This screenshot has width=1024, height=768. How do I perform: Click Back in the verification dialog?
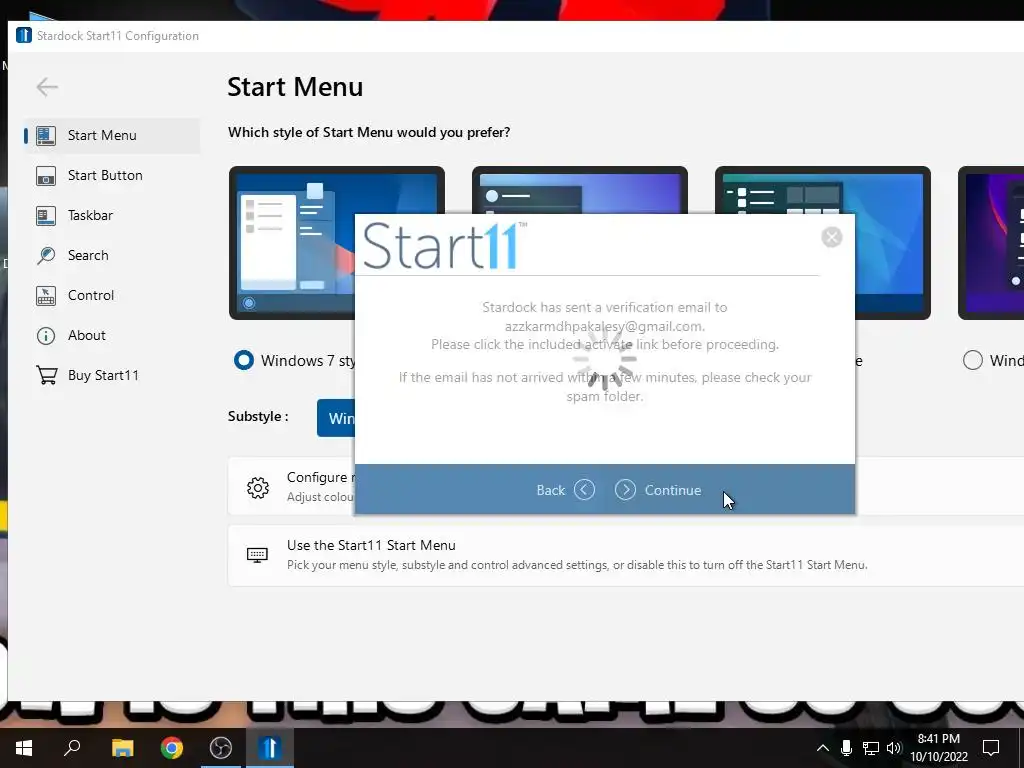(x=565, y=490)
